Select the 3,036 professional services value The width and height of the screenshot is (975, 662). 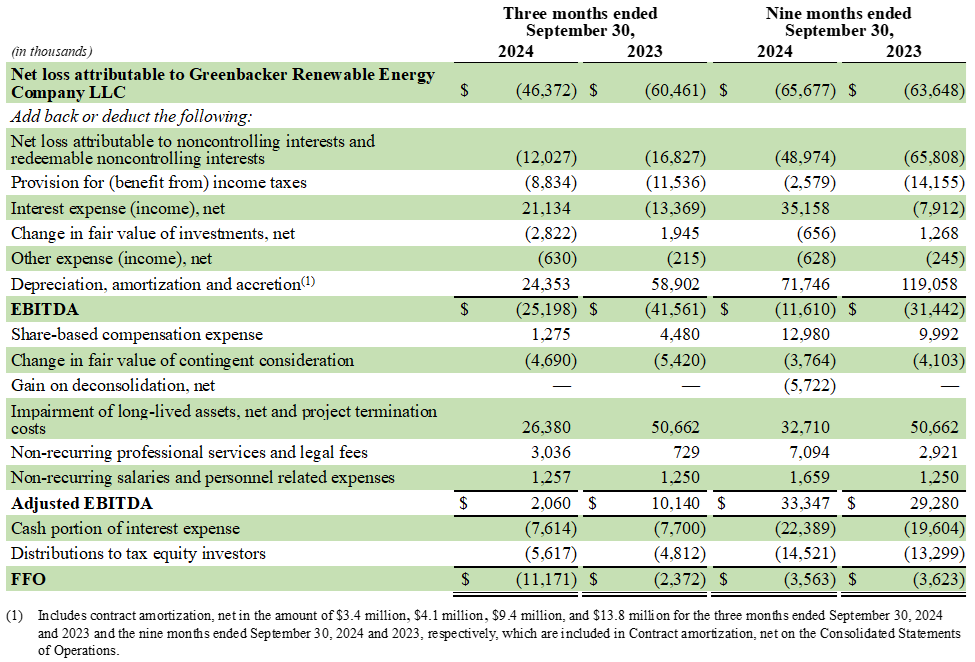(x=550, y=453)
